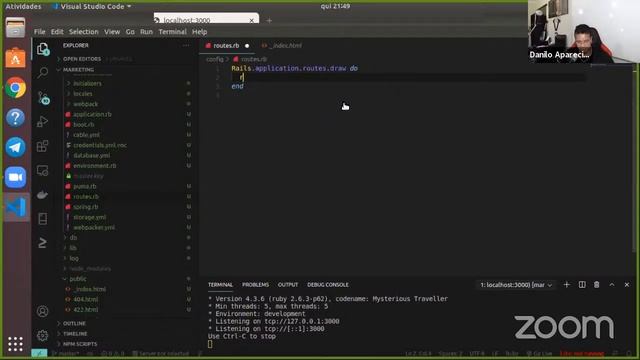Viewport: 640px width, 360px height.
Task: Open the terminal selector dropdown
Action: pyautogui.click(x=516, y=285)
